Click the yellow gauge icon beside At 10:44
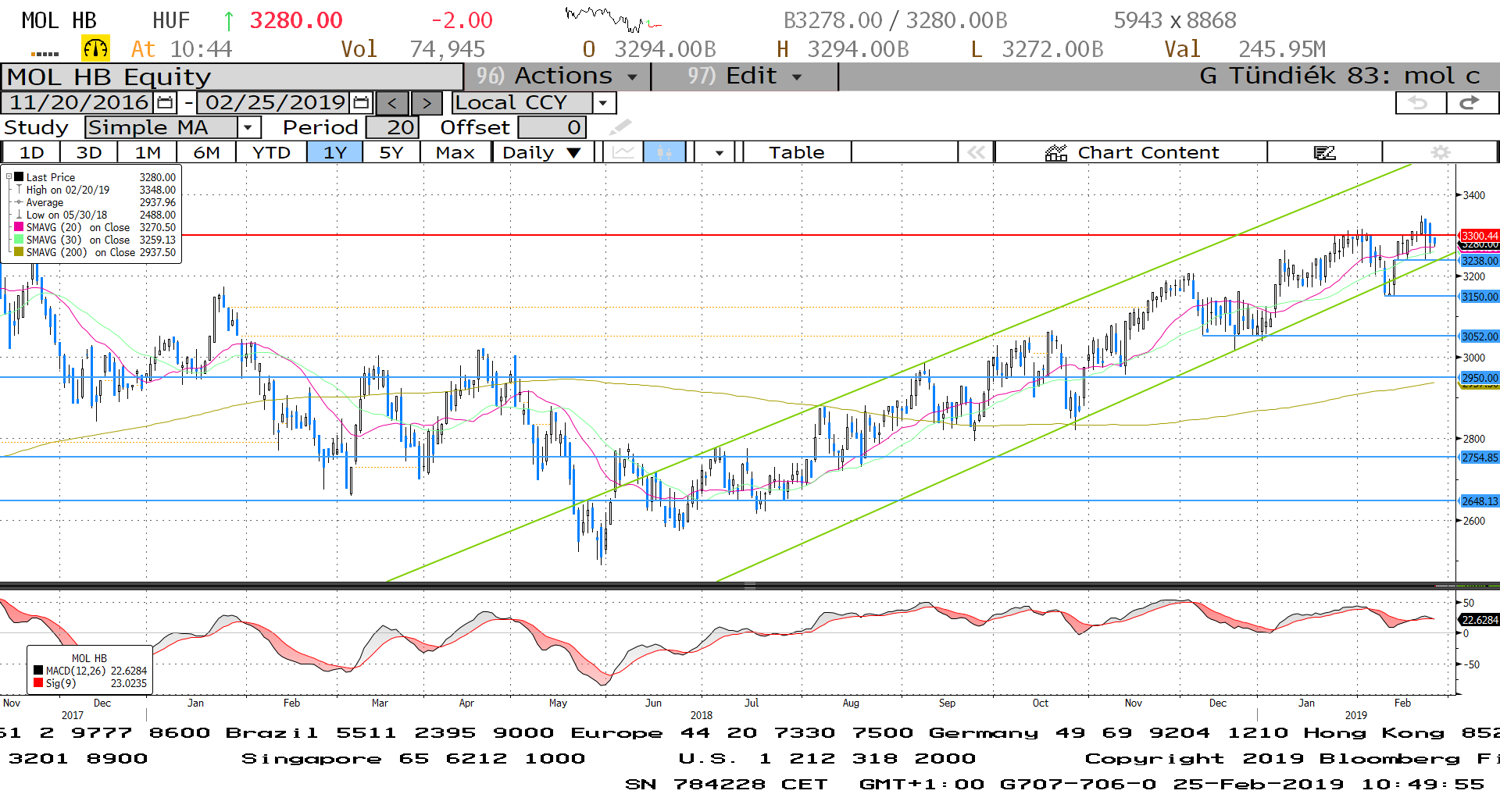This screenshot has width=1500, height=812. coord(95,49)
